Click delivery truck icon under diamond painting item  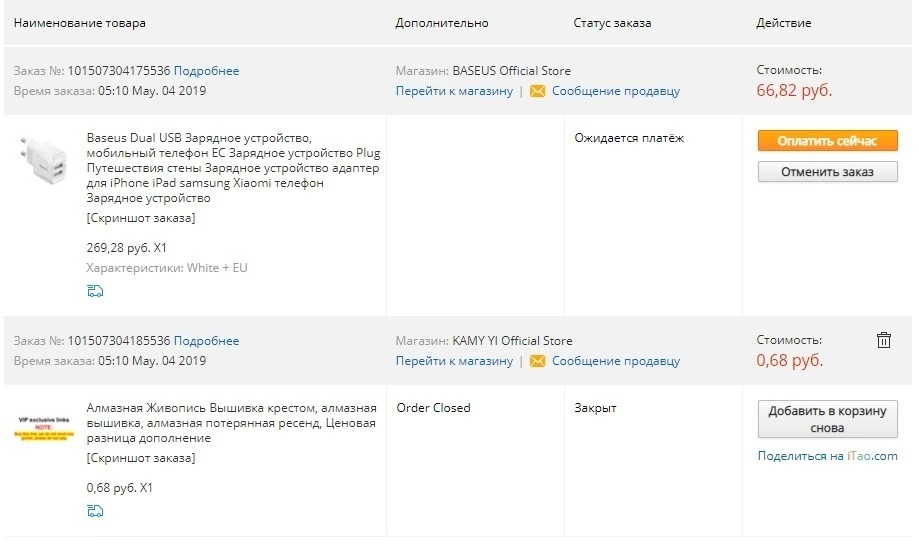(95, 511)
